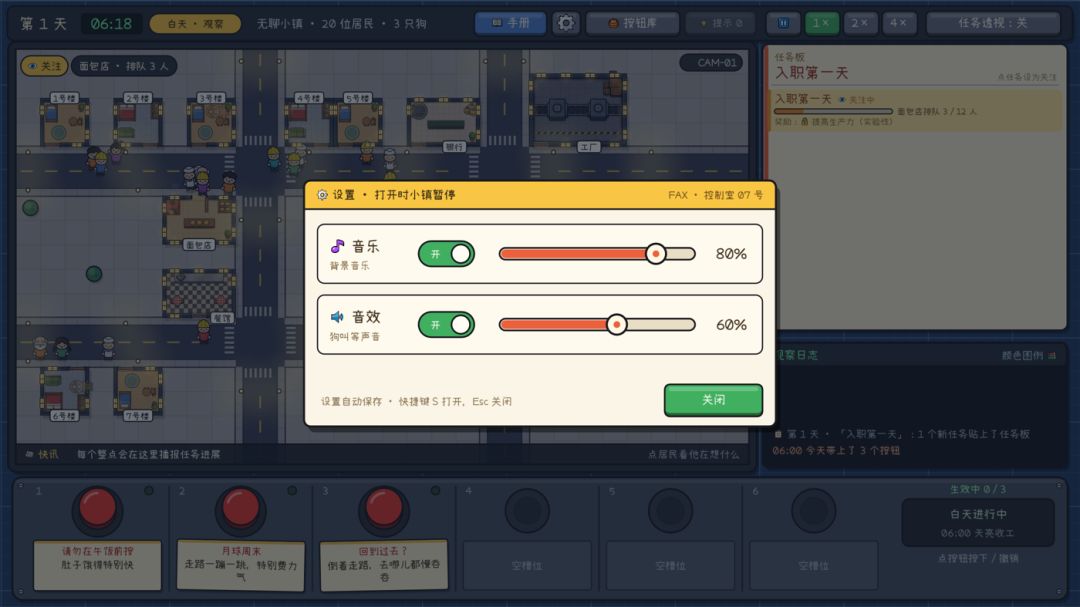Select the 2× speed option
This screenshot has width=1080, height=607.
point(860,23)
